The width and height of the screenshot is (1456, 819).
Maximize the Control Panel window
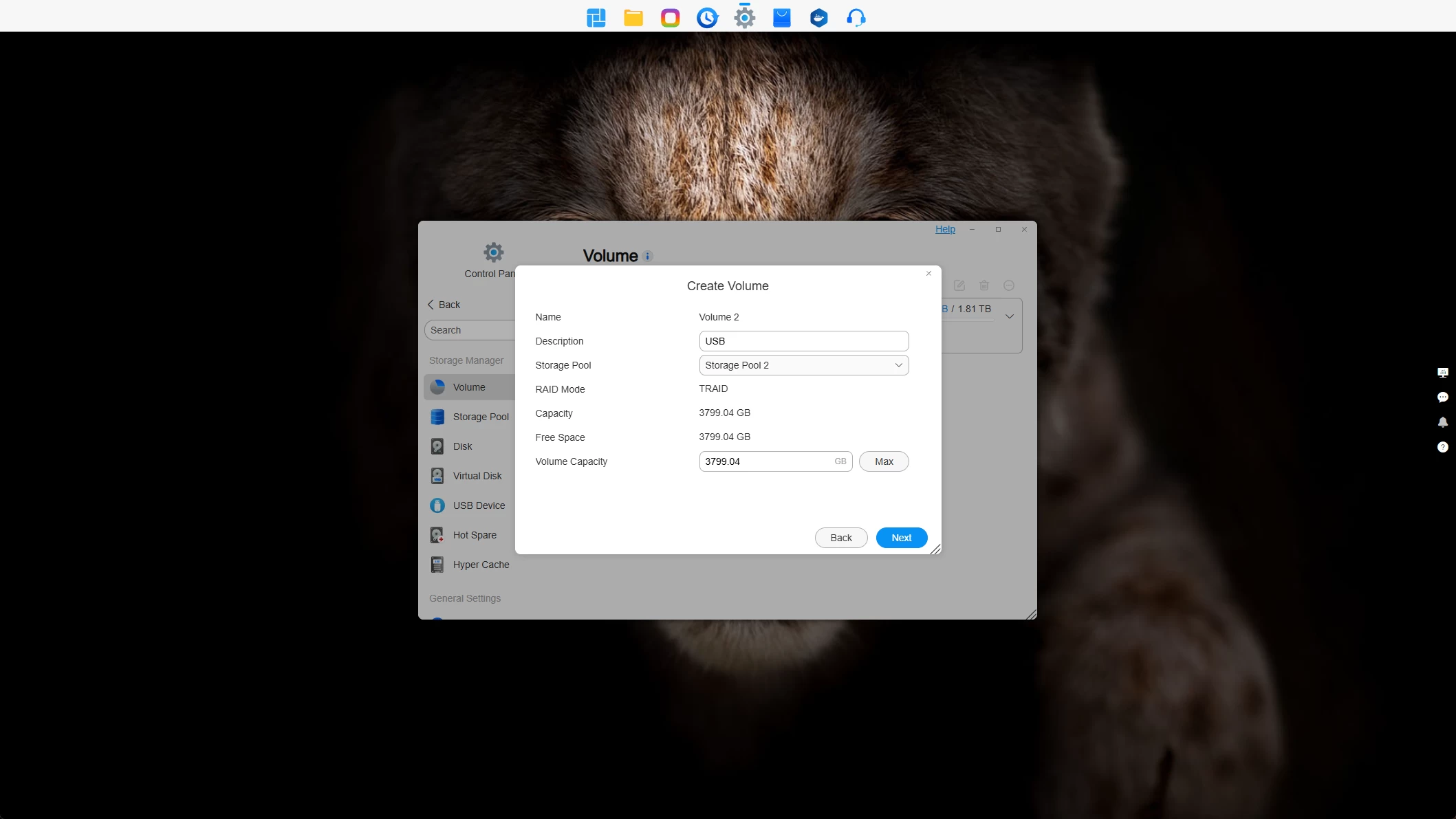998,230
